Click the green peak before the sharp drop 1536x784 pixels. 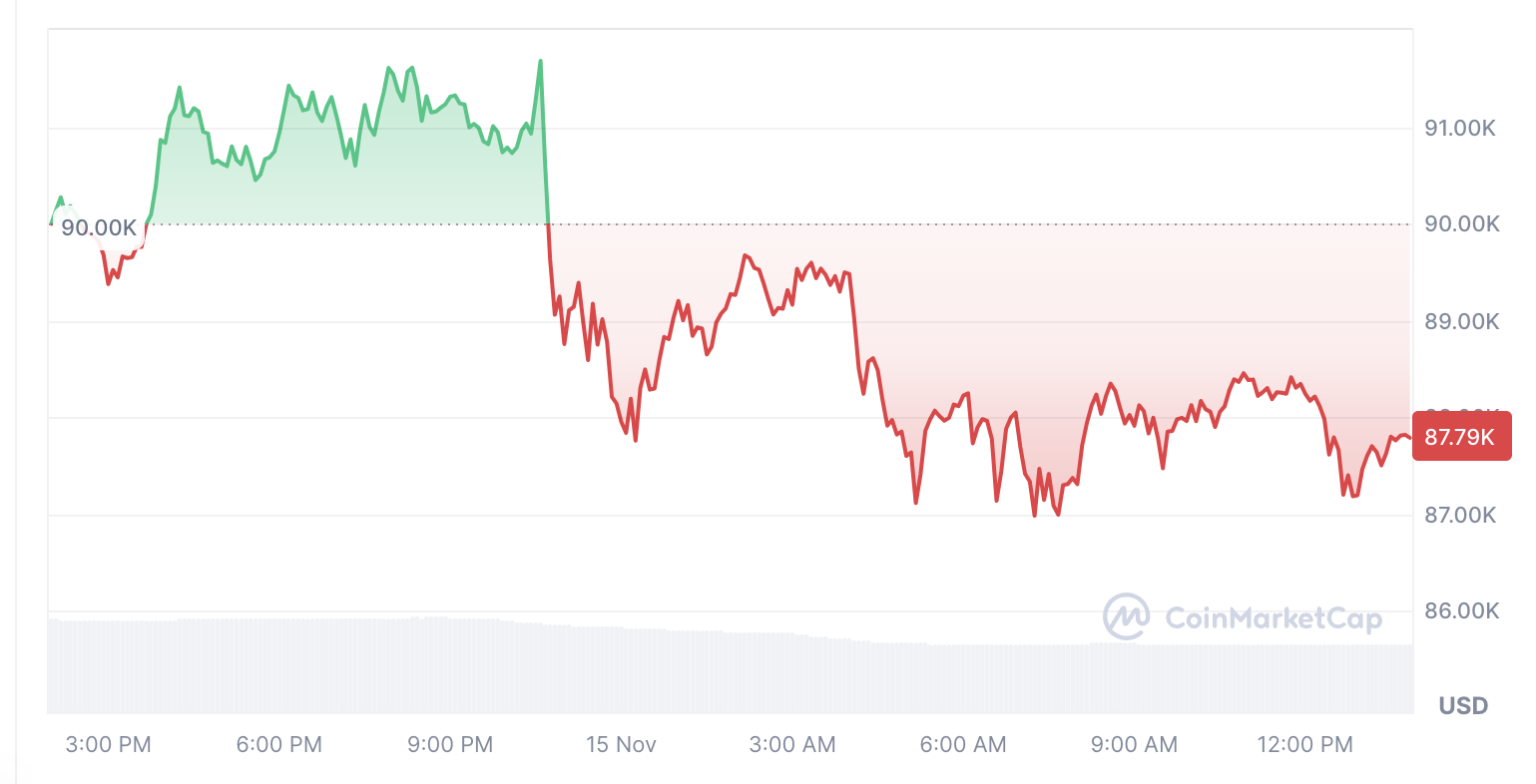click(x=540, y=62)
